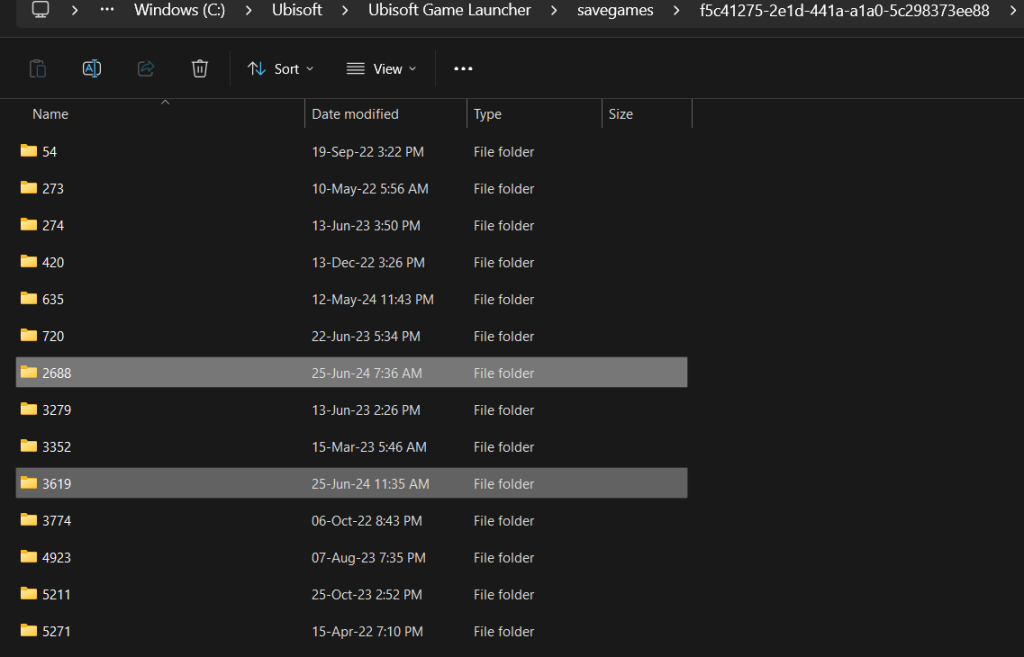Navigate to the Ubisoft breadcrumb
The height and width of the screenshot is (657, 1024).
296,10
